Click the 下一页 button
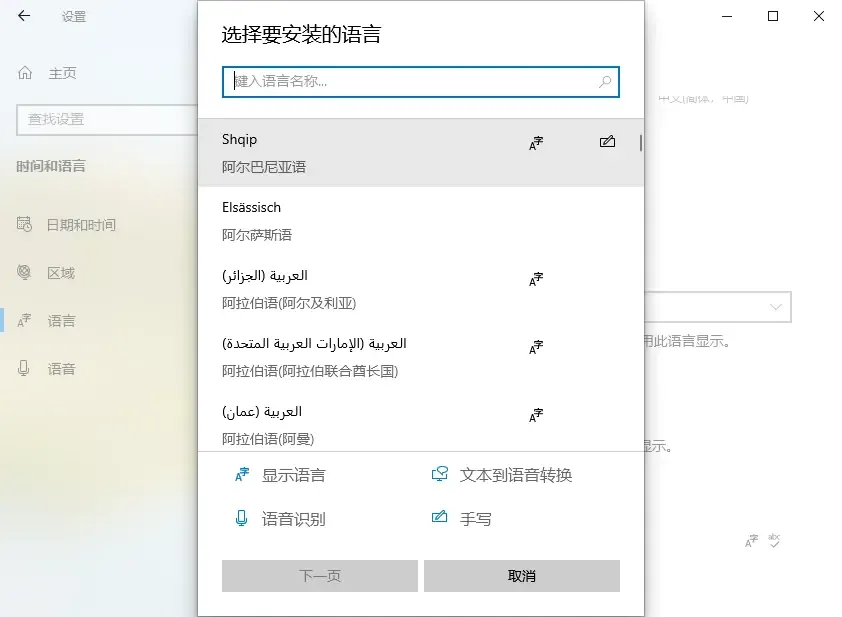842x617 pixels. pyautogui.click(x=320, y=576)
